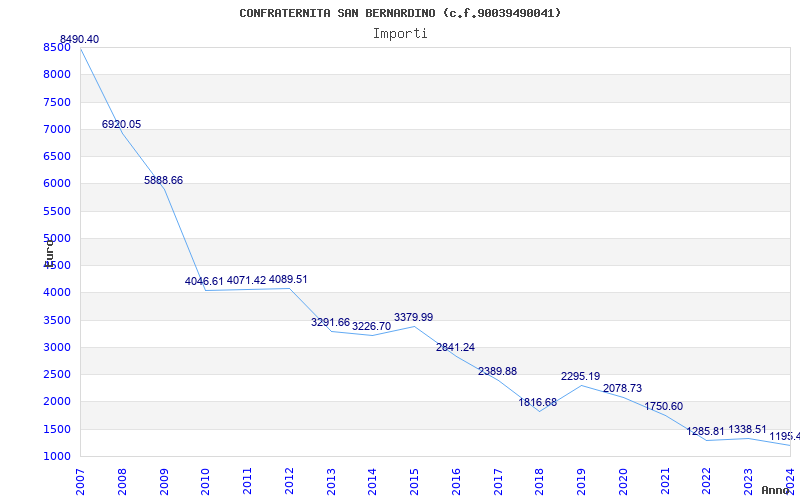Click the y-axis value 7000
800x500 pixels.
pos(57,129)
